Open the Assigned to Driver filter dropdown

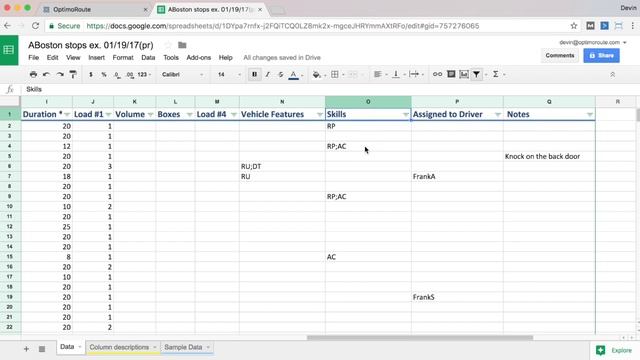click(x=498, y=115)
